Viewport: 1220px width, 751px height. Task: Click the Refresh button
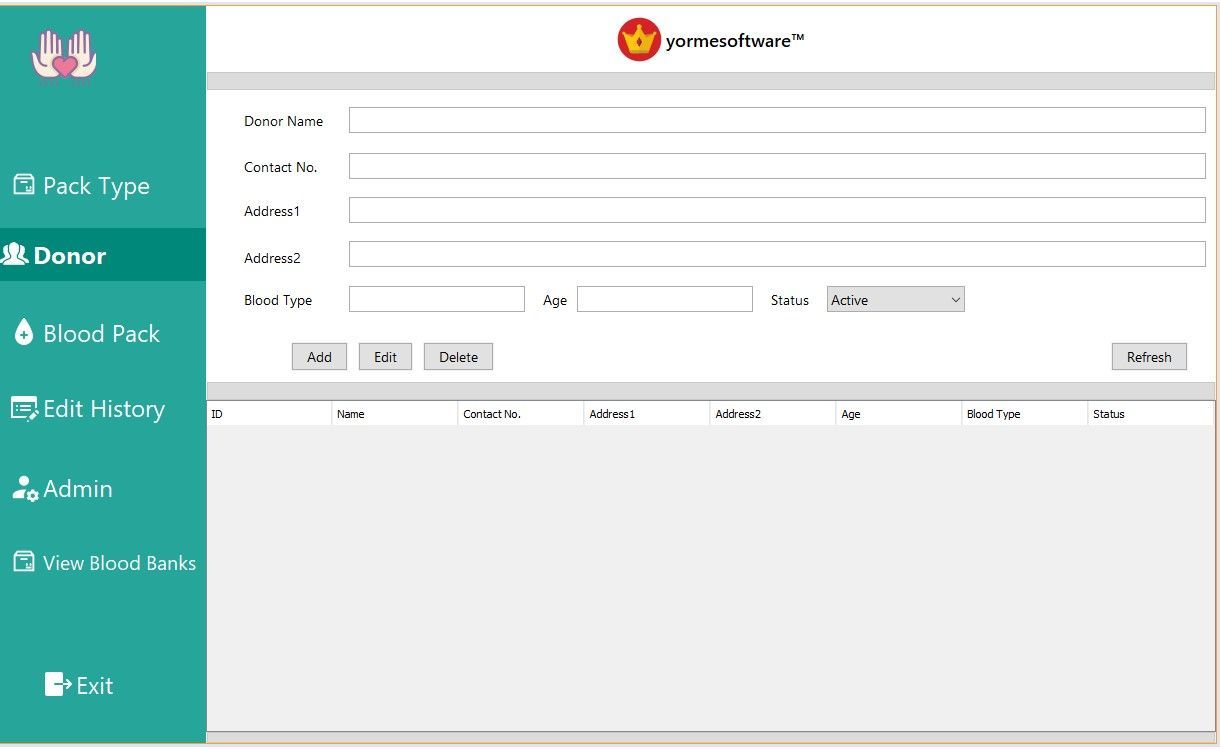[1149, 356]
